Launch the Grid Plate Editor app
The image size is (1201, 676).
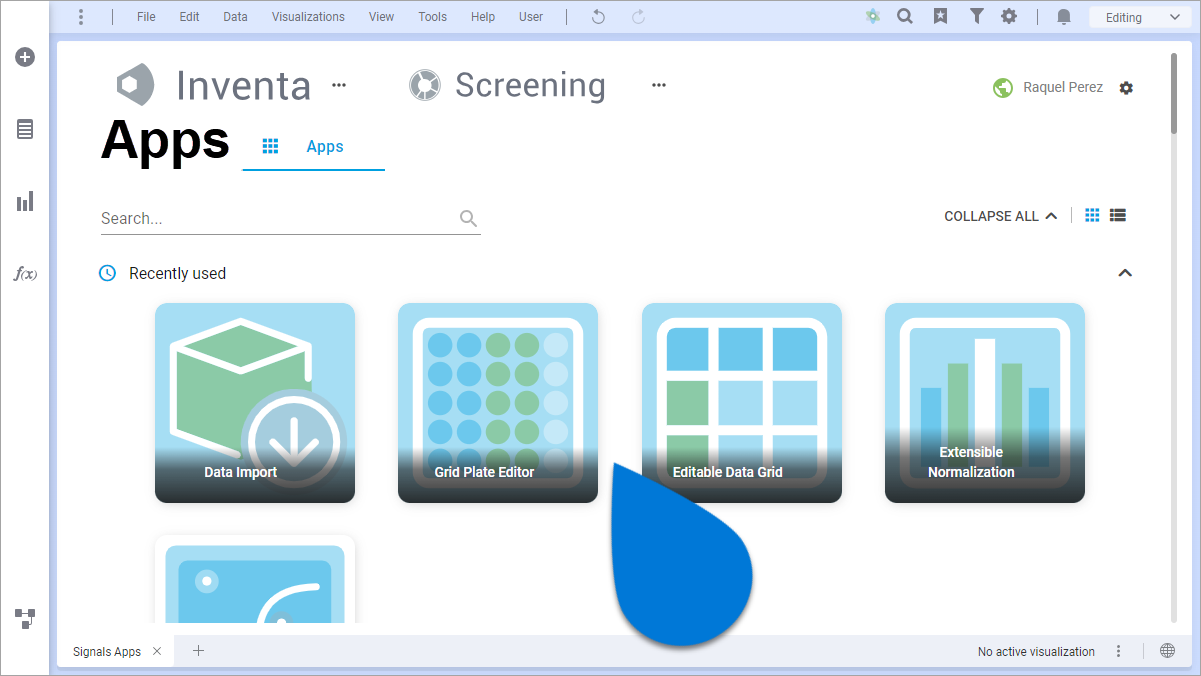click(x=497, y=402)
